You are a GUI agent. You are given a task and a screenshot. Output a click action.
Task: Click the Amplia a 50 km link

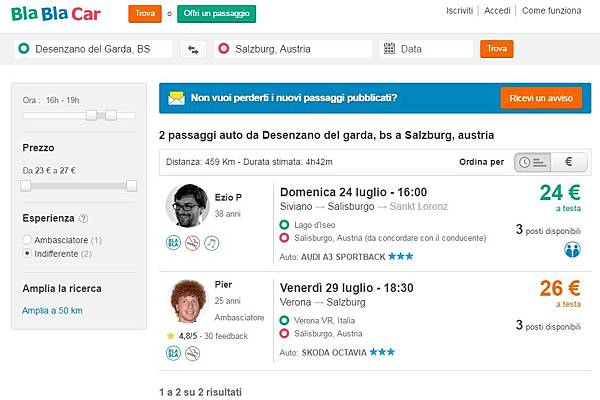52,311
